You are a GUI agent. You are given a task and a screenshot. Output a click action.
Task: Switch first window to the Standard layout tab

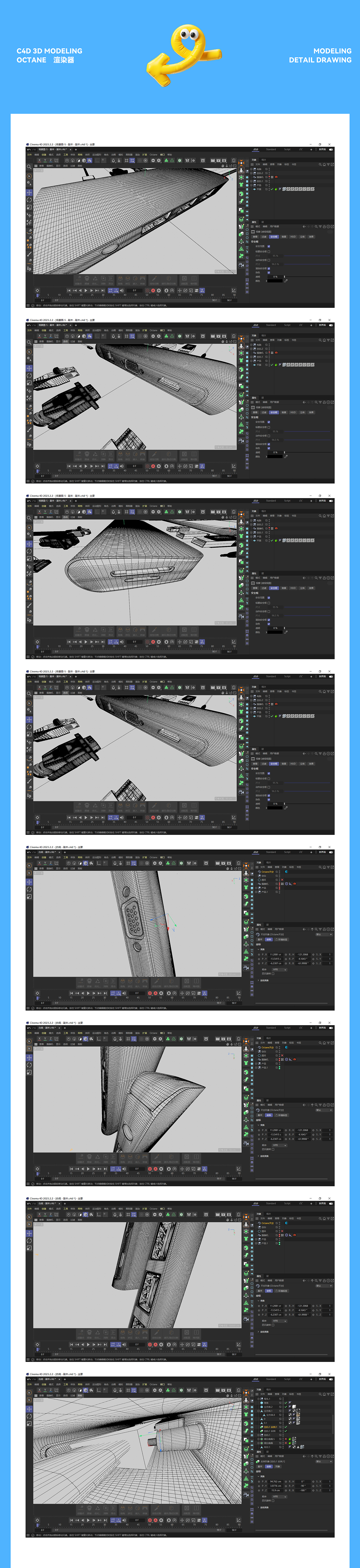point(271,149)
